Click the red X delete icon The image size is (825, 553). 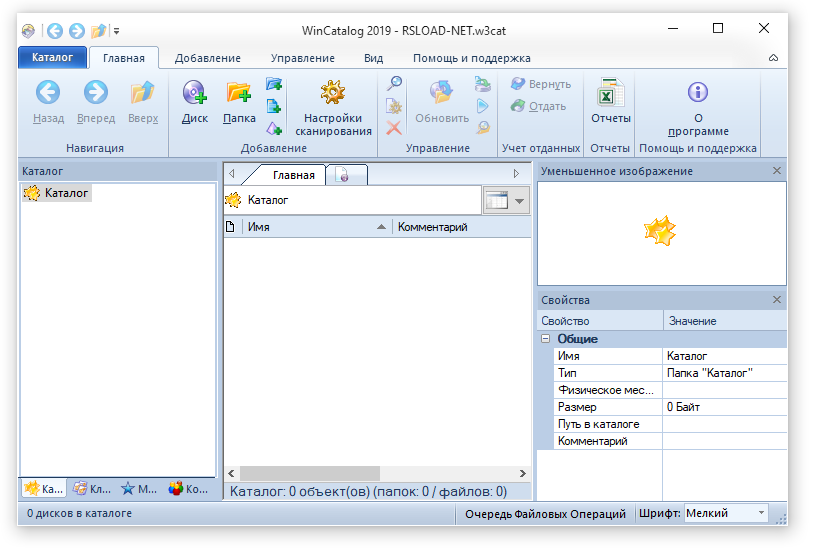coord(394,128)
